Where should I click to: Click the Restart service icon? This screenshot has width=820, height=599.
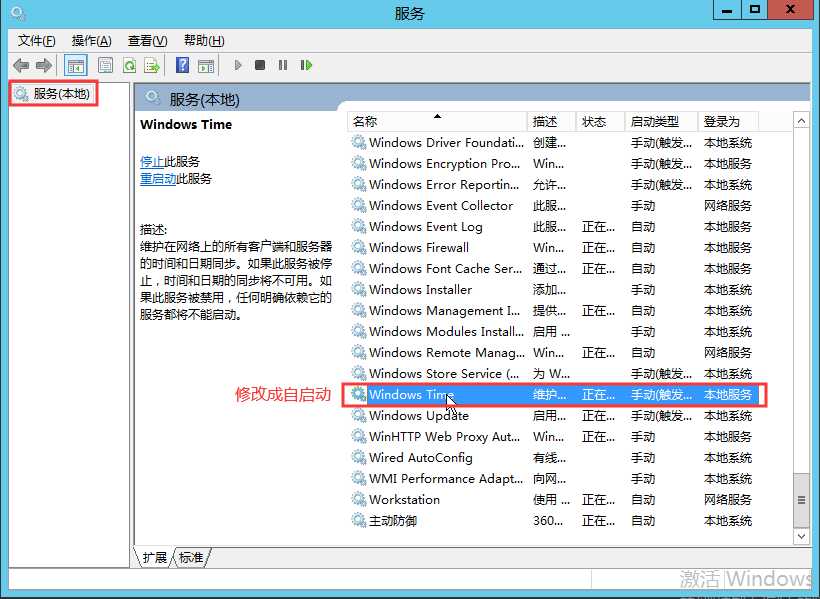click(x=306, y=65)
